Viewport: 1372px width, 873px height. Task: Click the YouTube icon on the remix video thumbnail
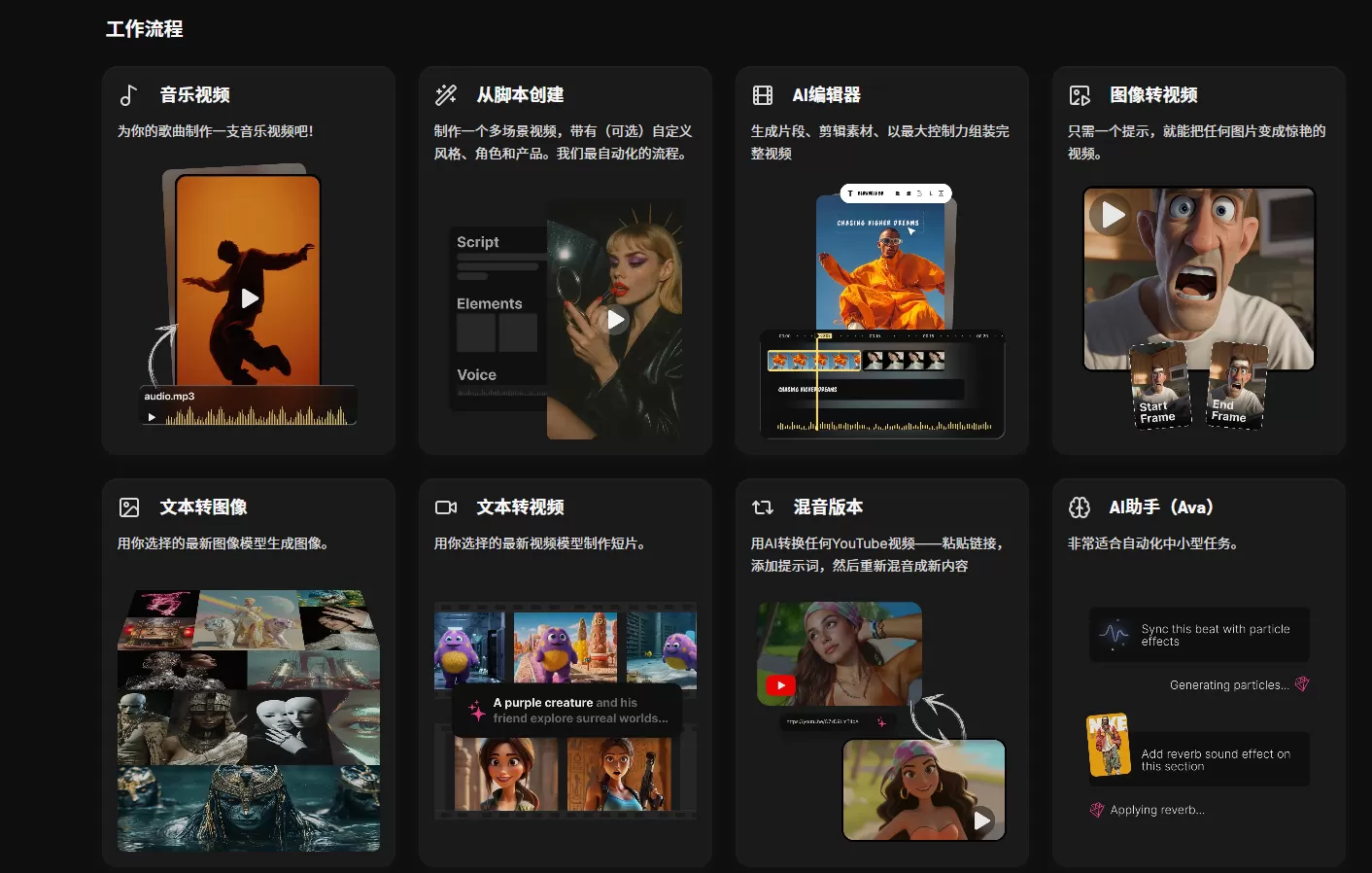[779, 684]
